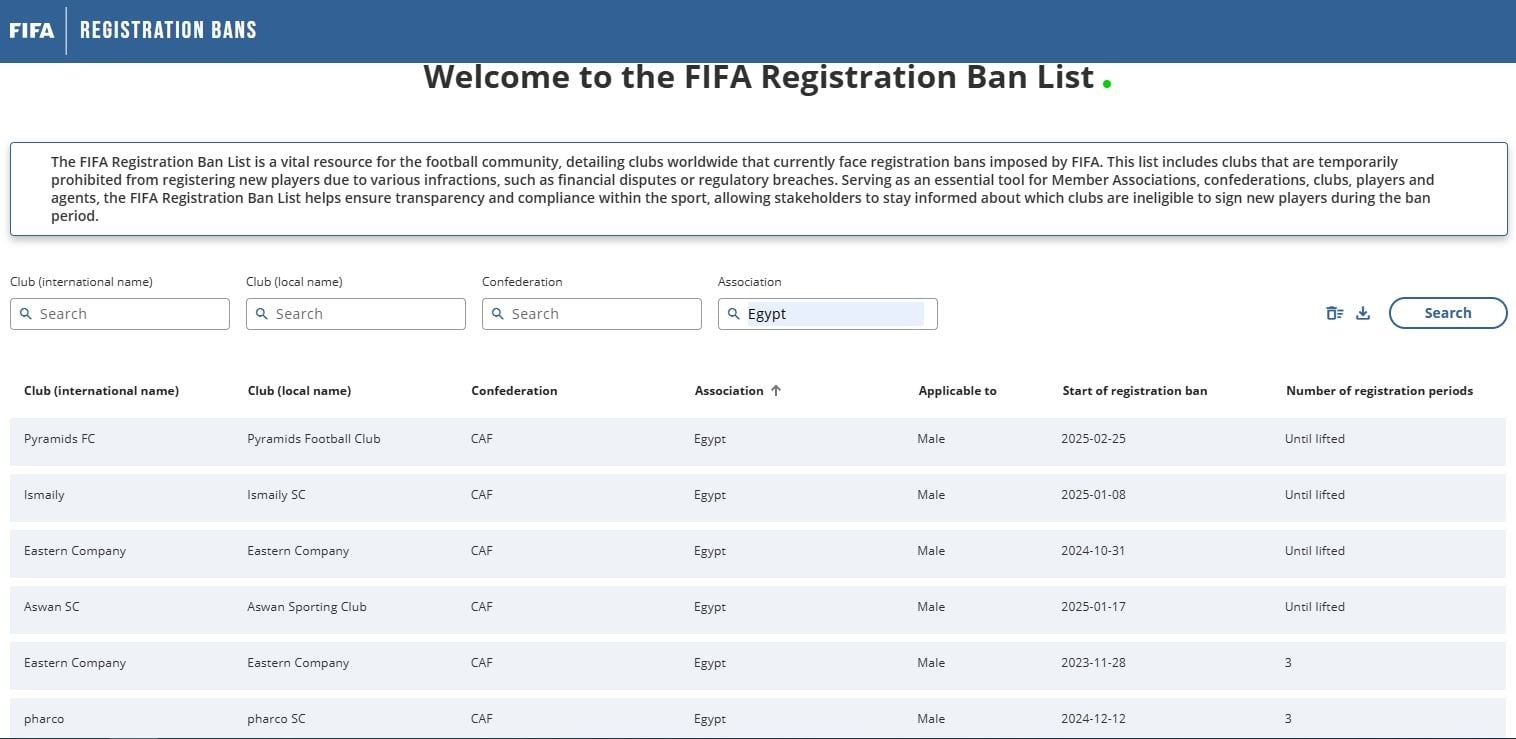The width and height of the screenshot is (1516, 739).
Task: Open the Association field containing Egypt
Action: click(x=835, y=314)
